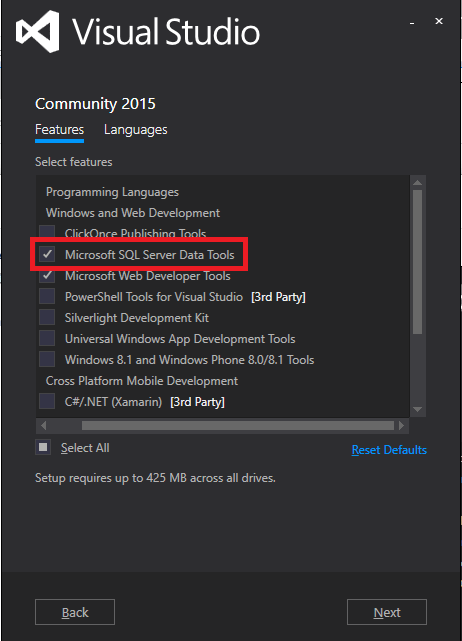Select the Windows and Web Development category

(x=133, y=213)
